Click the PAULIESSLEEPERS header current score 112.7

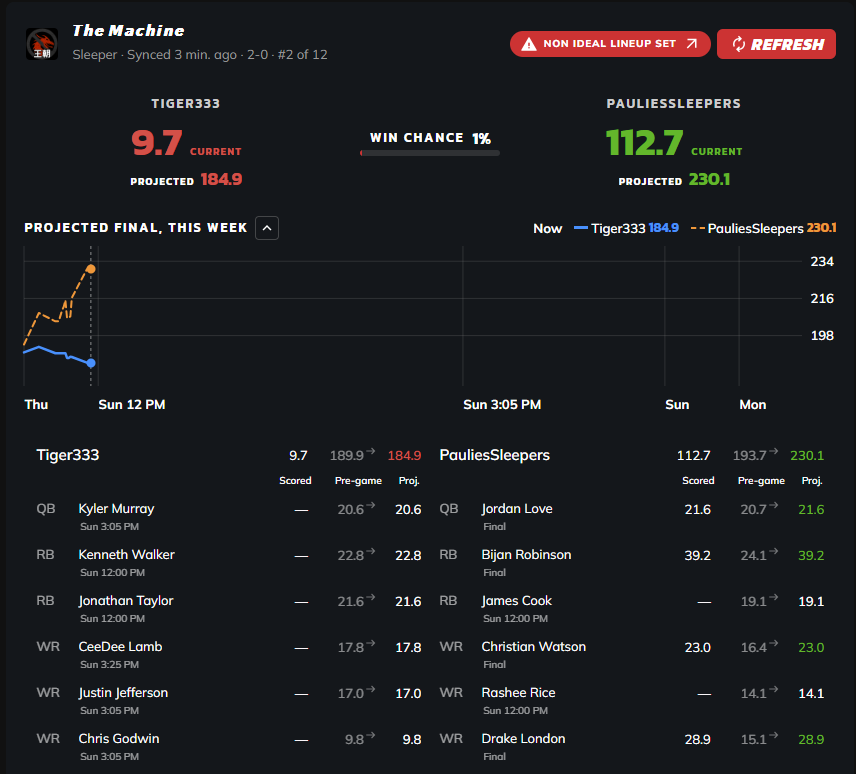point(644,143)
